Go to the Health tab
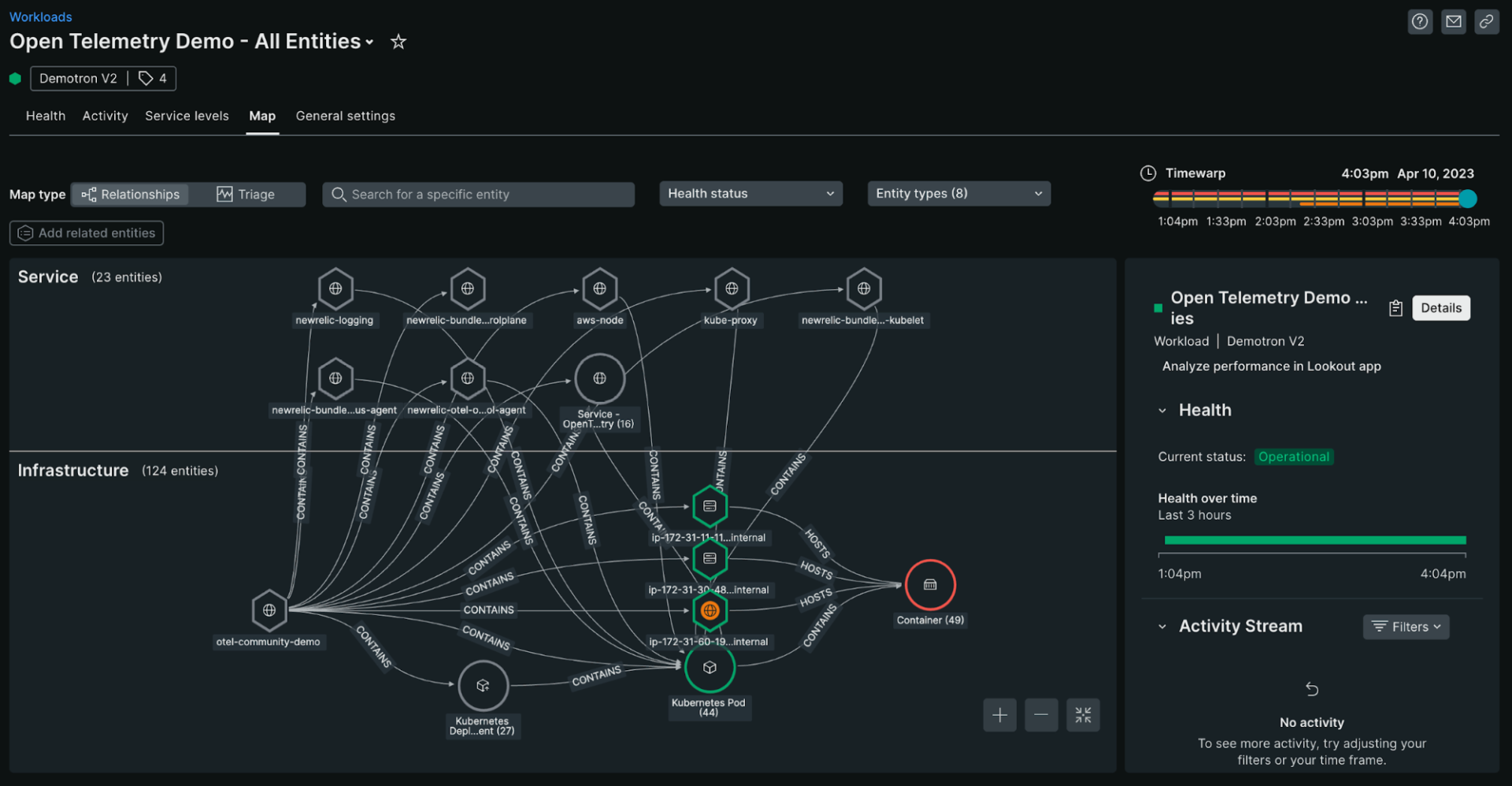This screenshot has height=786, width=1512. click(x=46, y=116)
